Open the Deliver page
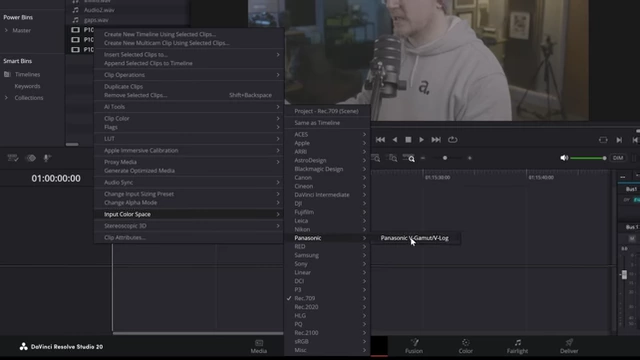This screenshot has width=640, height=360. 569,346
